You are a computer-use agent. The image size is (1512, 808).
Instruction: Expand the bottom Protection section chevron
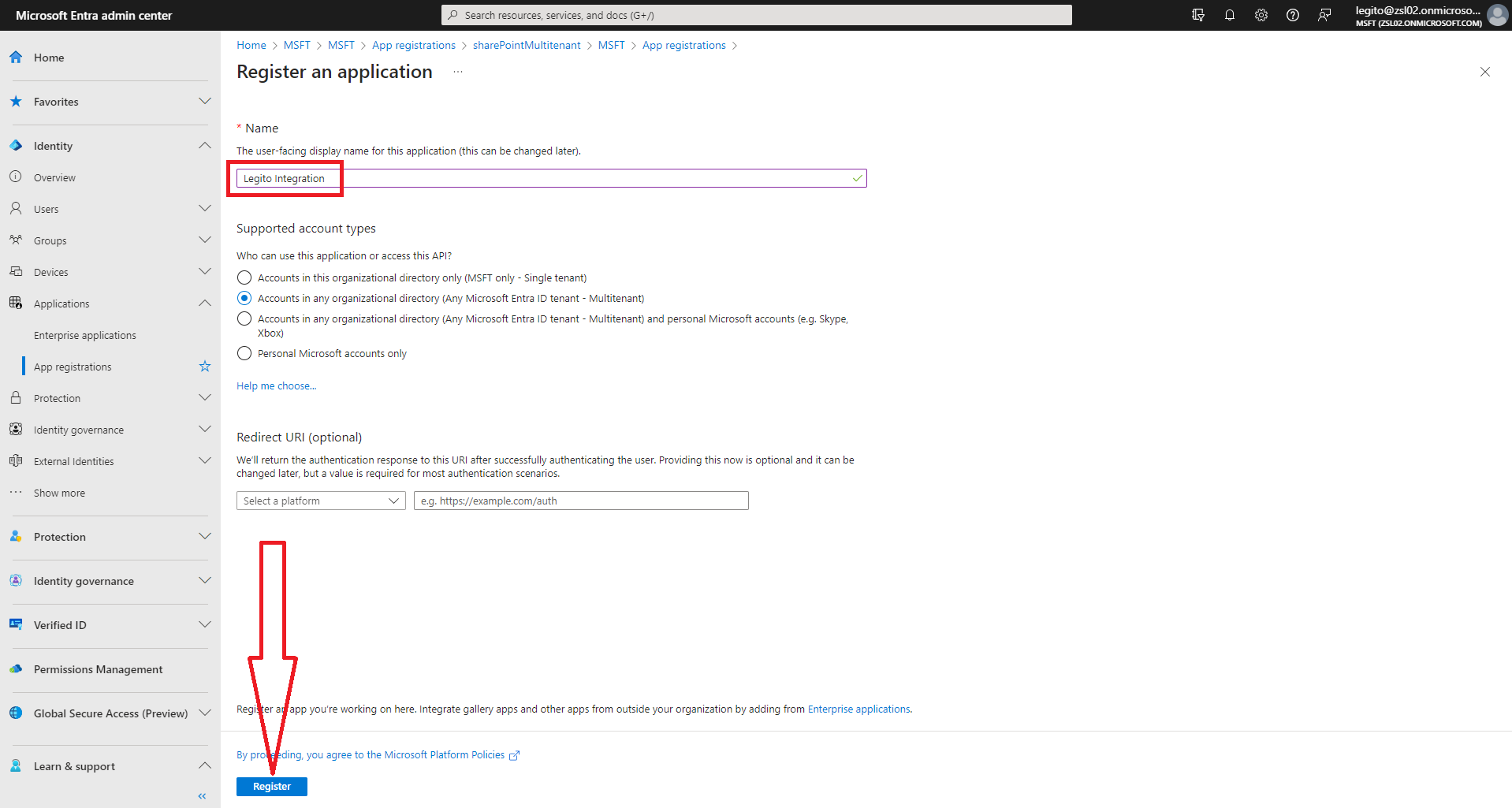click(x=205, y=536)
